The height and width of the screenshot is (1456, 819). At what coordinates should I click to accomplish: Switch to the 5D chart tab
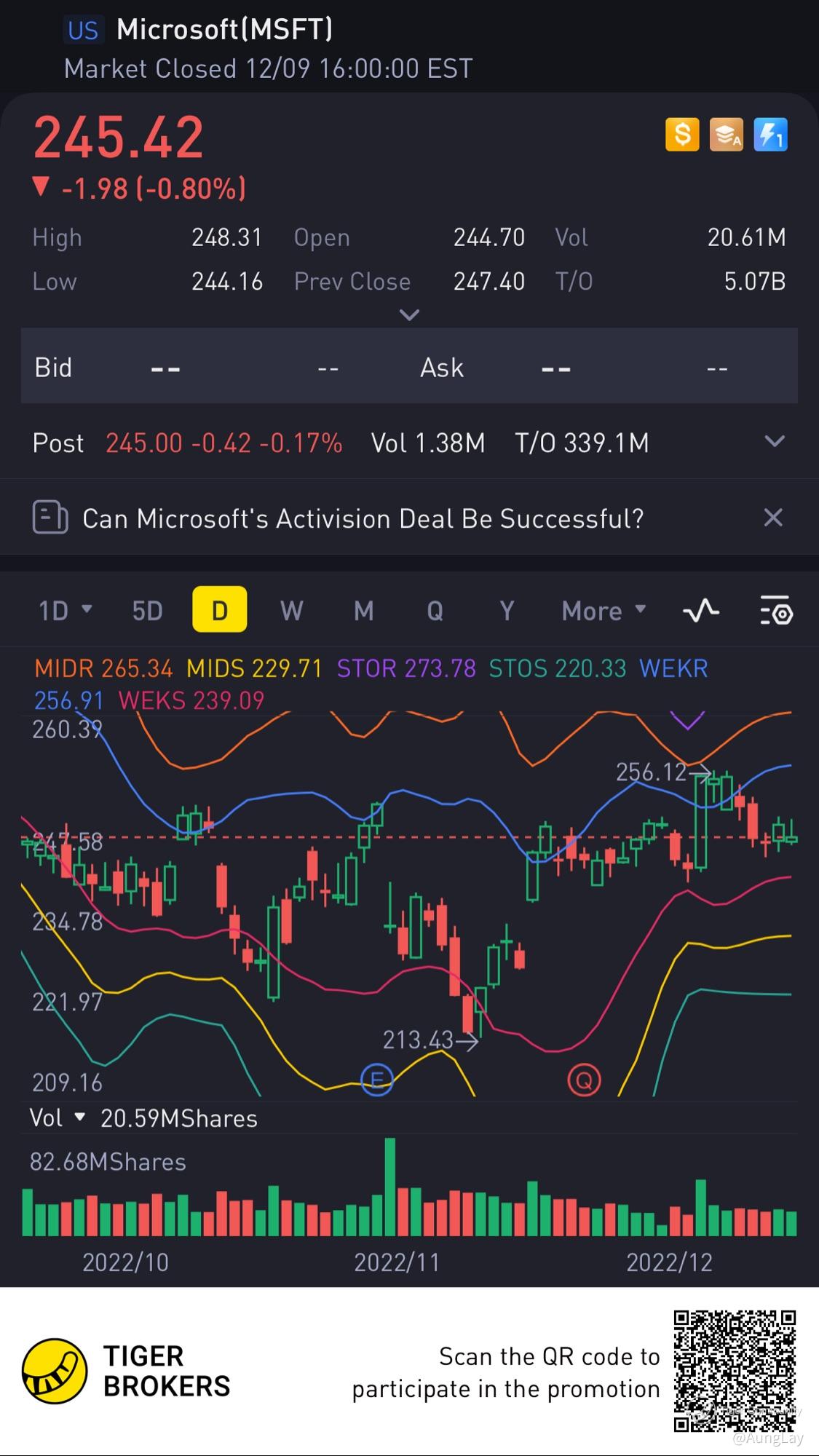coord(147,610)
